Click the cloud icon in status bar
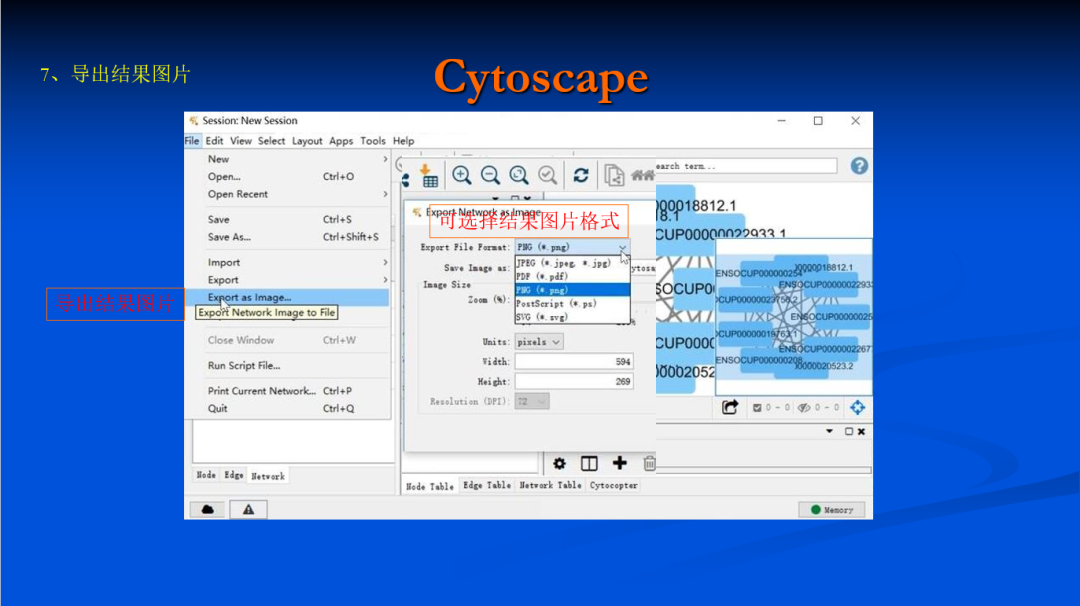 [207, 510]
